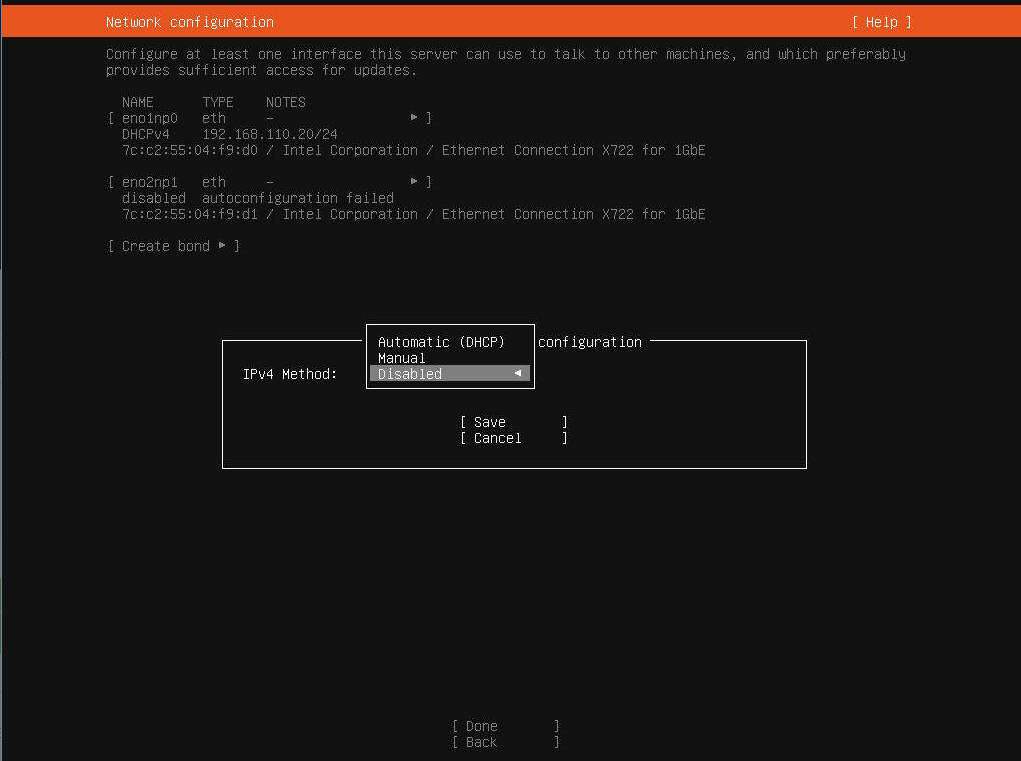
Task: Click the DHCPv4 192.168.110.20/24 address line
Action: [230, 134]
